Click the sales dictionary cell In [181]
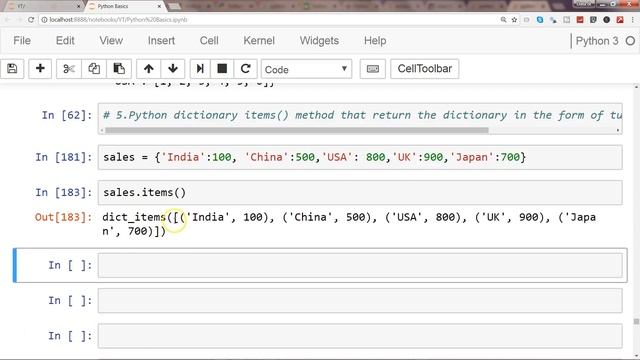 pyautogui.click(x=360, y=157)
